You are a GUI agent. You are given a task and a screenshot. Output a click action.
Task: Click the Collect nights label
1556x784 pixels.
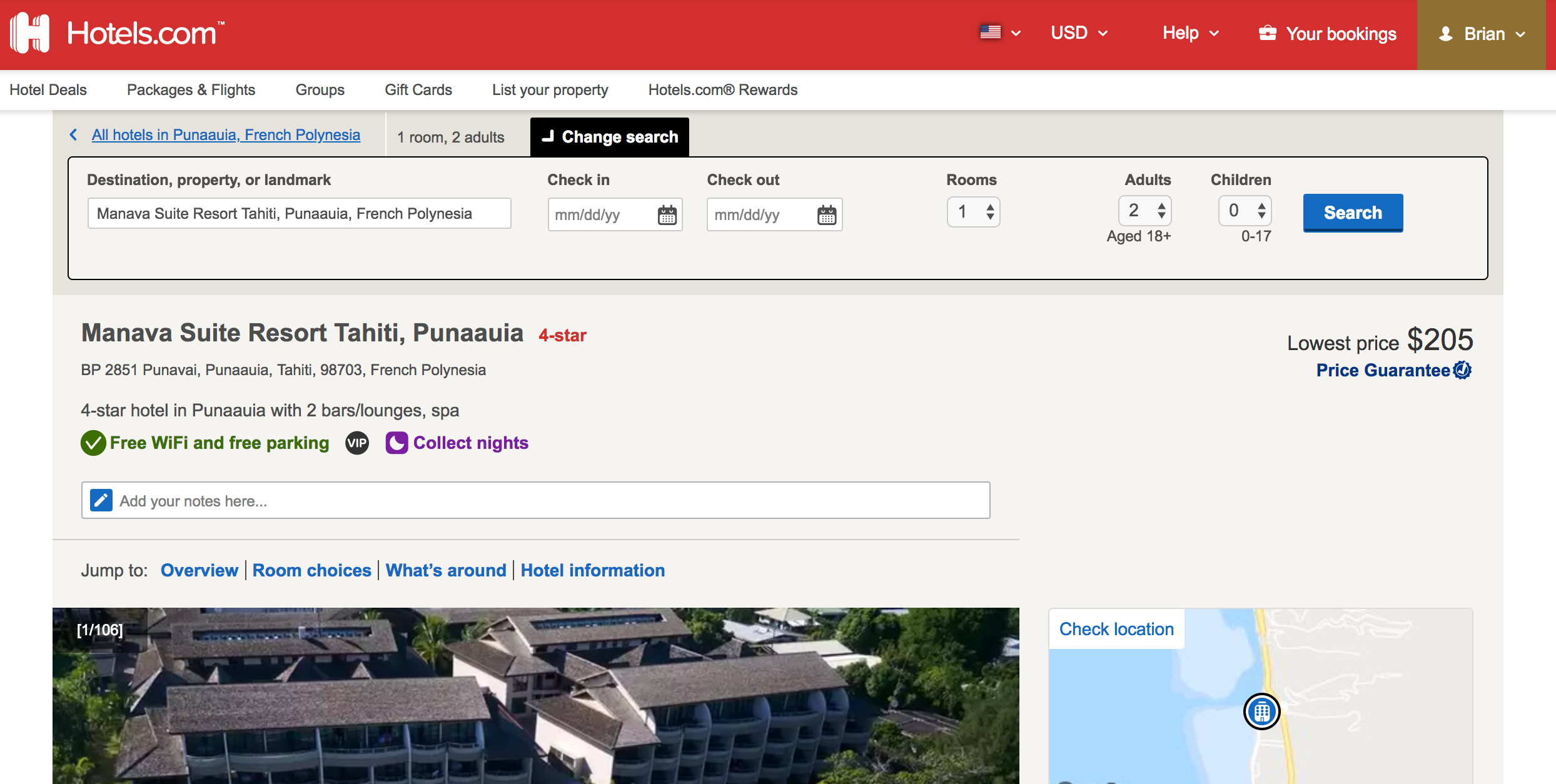click(471, 443)
